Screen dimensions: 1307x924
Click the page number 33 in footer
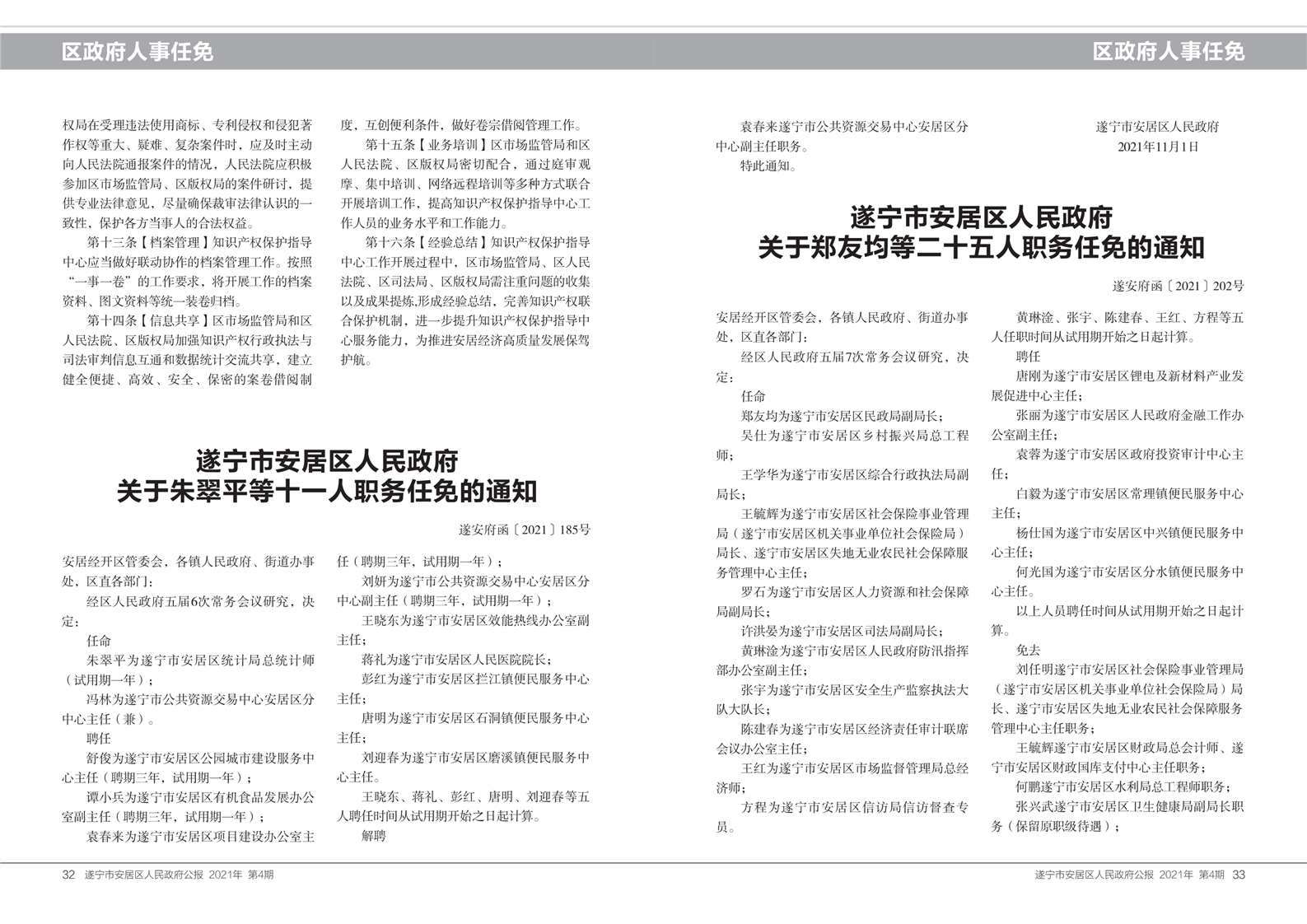click(1239, 875)
